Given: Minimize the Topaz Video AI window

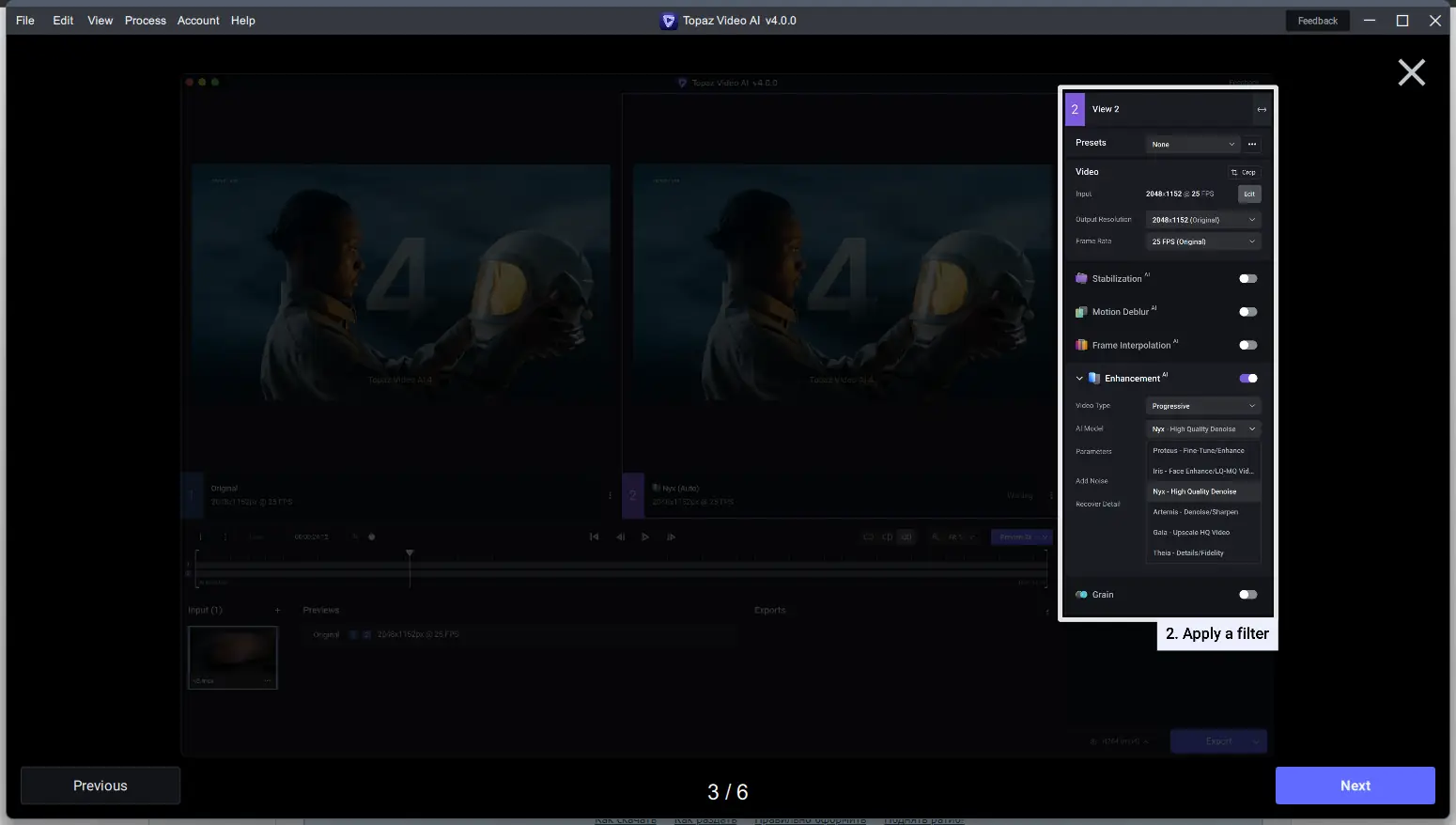Looking at the screenshot, I should 1370,21.
